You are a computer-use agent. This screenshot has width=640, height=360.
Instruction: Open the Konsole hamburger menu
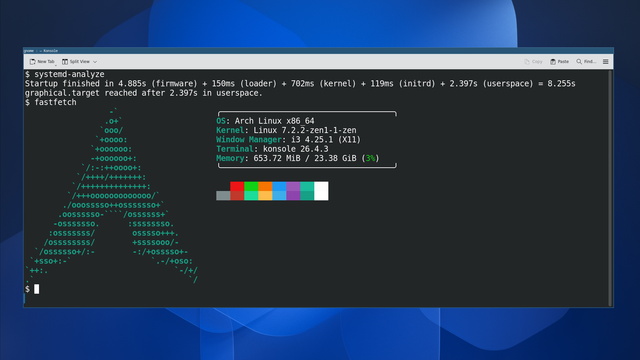(x=606, y=62)
